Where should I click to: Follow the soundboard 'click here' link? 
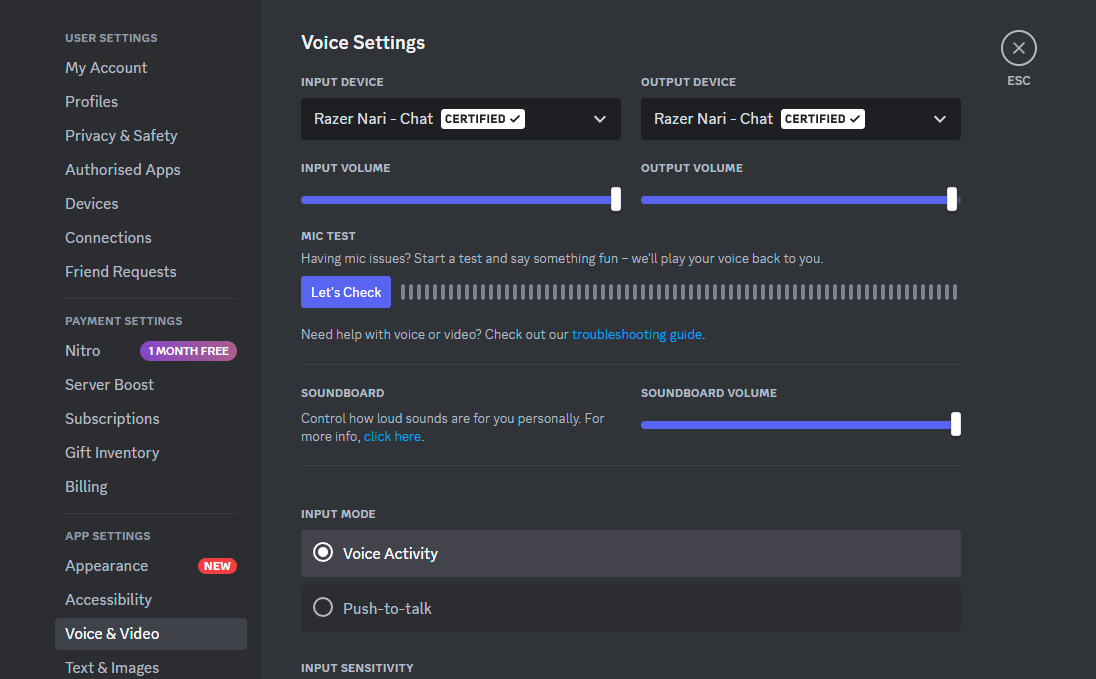click(392, 437)
